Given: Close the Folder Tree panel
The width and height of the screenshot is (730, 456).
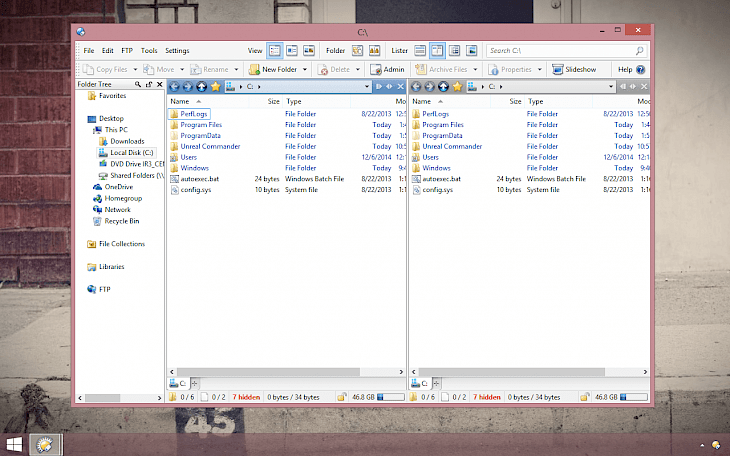Looking at the screenshot, I should click(160, 84).
